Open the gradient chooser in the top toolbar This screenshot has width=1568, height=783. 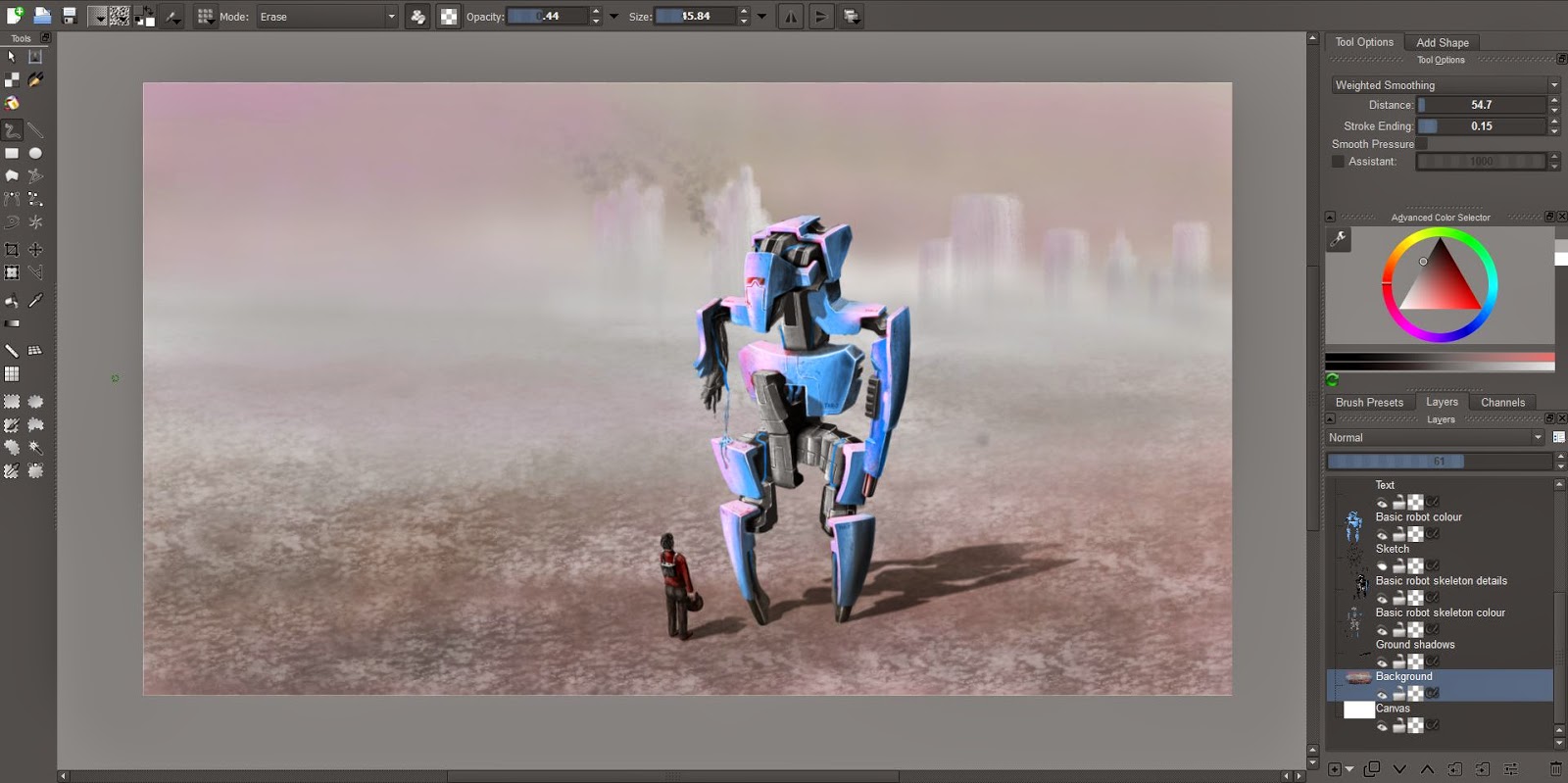(x=97, y=16)
